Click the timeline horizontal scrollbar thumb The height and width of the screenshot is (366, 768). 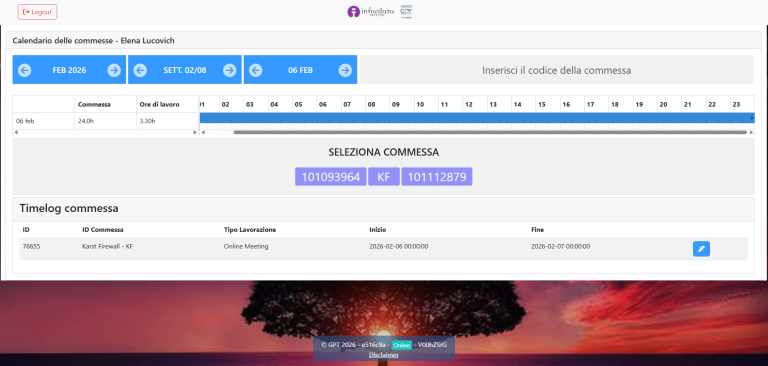[490, 132]
